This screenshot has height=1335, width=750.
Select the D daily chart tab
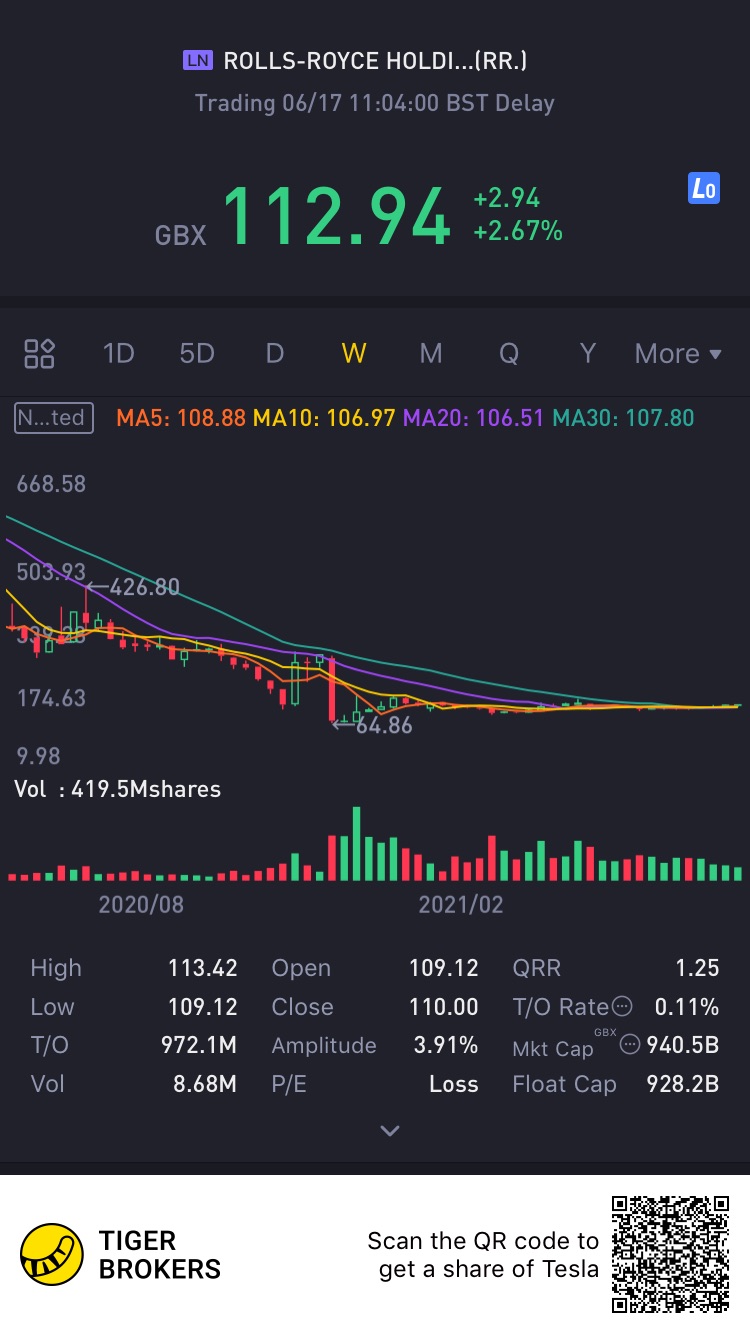pyautogui.click(x=275, y=353)
